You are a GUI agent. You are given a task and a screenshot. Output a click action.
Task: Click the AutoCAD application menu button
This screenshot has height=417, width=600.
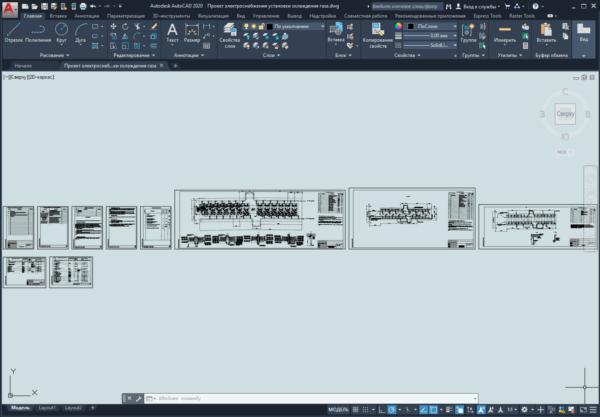[9, 9]
